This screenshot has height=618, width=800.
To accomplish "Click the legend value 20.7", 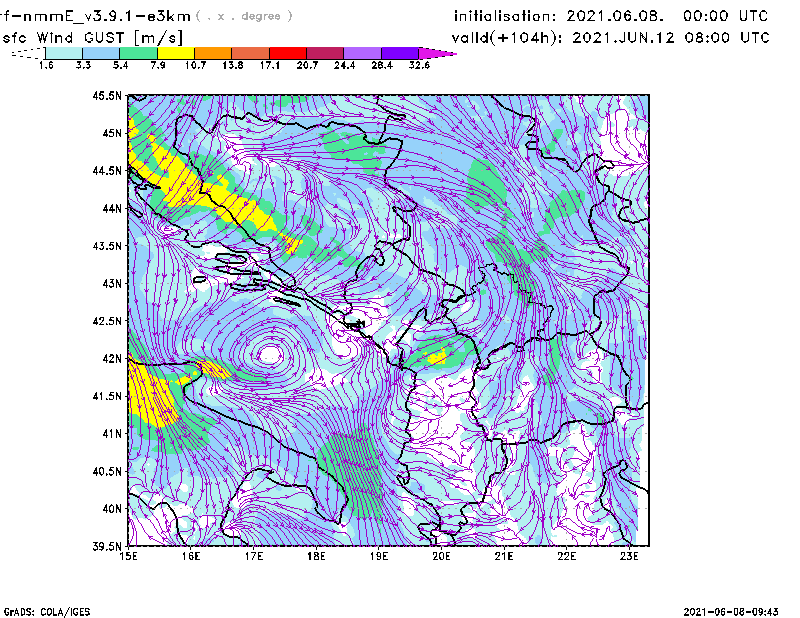I will coord(307,65).
